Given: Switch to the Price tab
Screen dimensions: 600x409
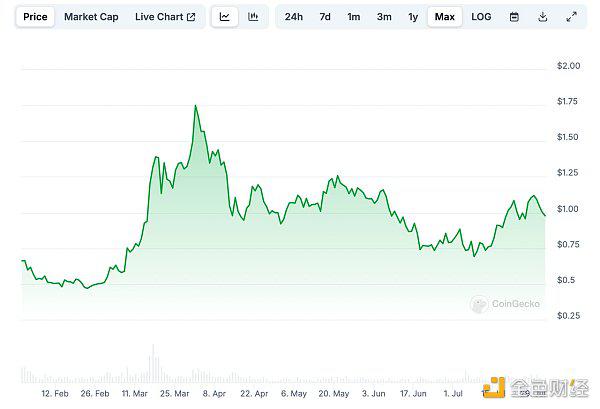Looking at the screenshot, I should tap(35, 17).
